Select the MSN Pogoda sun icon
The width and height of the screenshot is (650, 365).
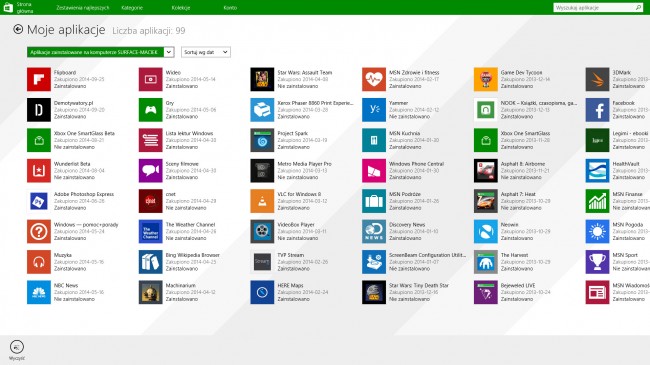[x=597, y=231]
